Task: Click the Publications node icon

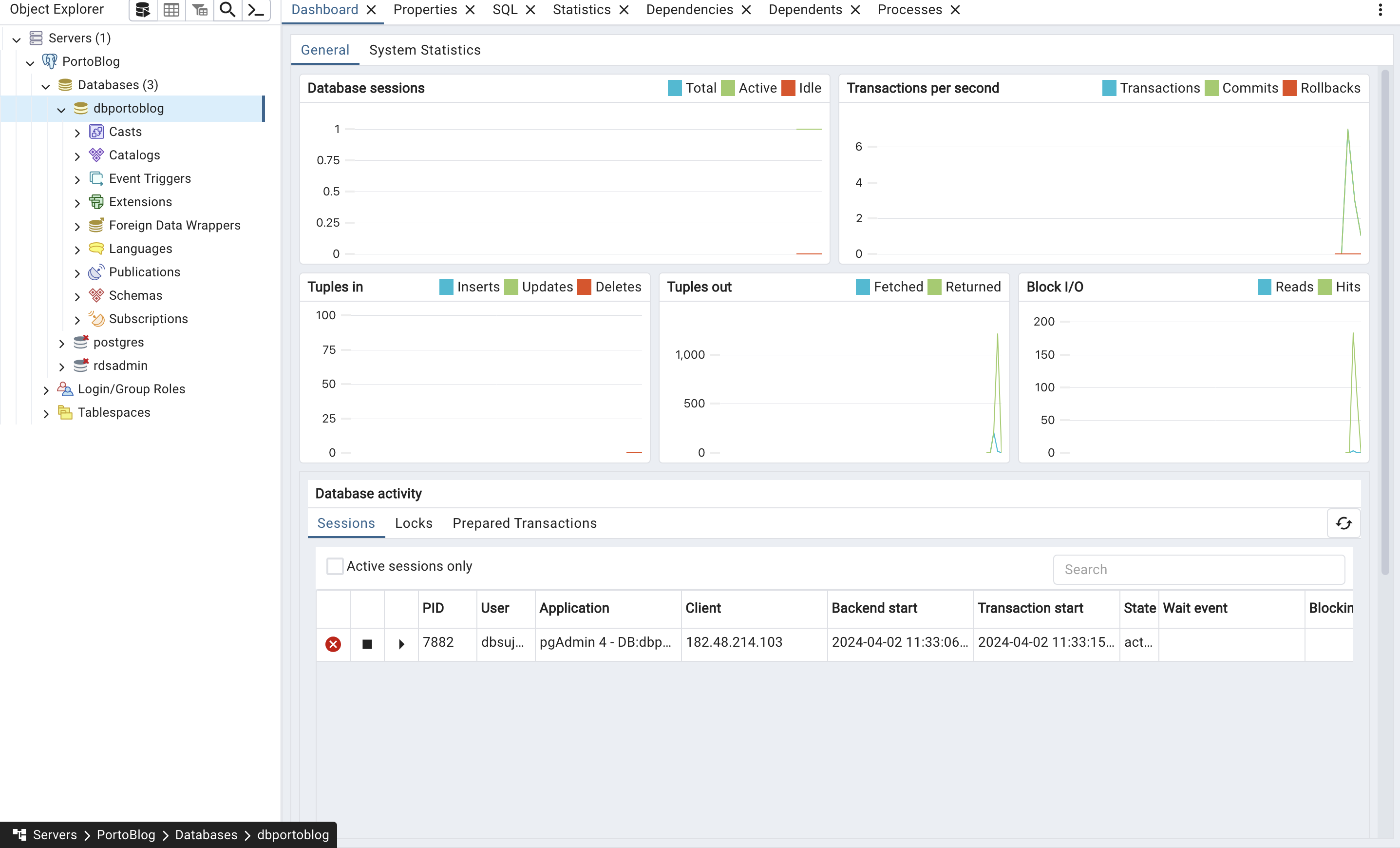Action: pos(96,271)
